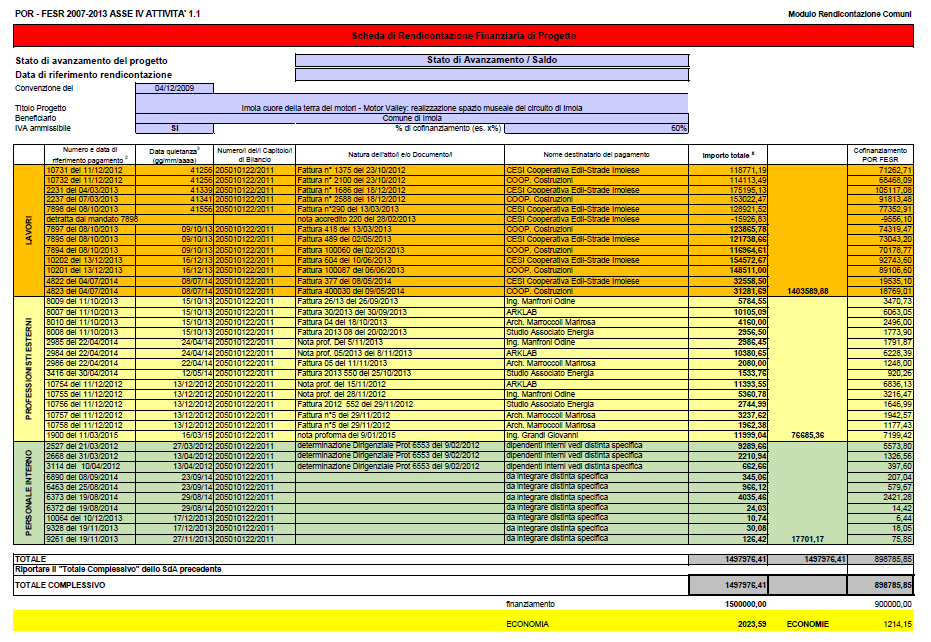Viewport: 931px width, 642px height.
Task: Click the 'detratta dal mandato 7898' cell
Action: tap(92, 219)
